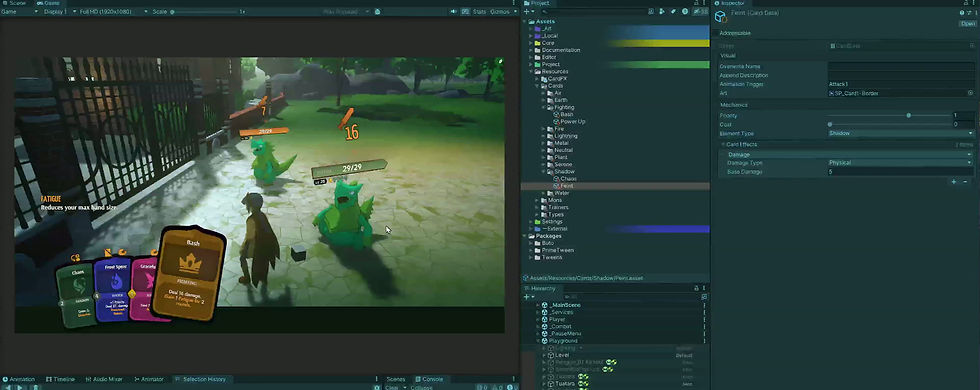The width and height of the screenshot is (980, 390).
Task: Click the Open button in Inspector
Action: [968, 24]
